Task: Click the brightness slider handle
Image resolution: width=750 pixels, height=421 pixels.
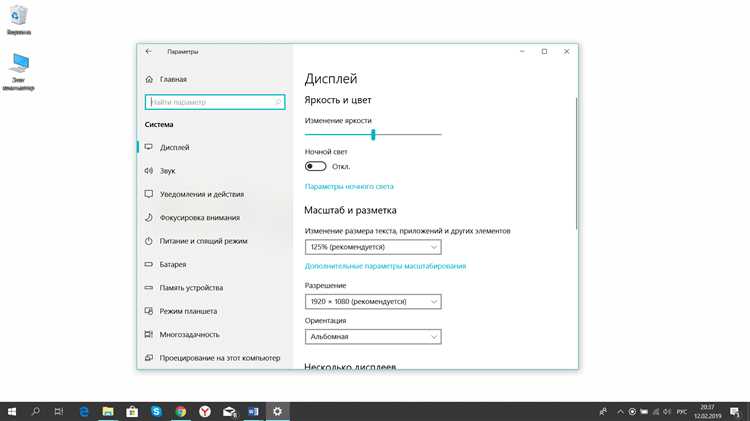Action: (x=373, y=134)
